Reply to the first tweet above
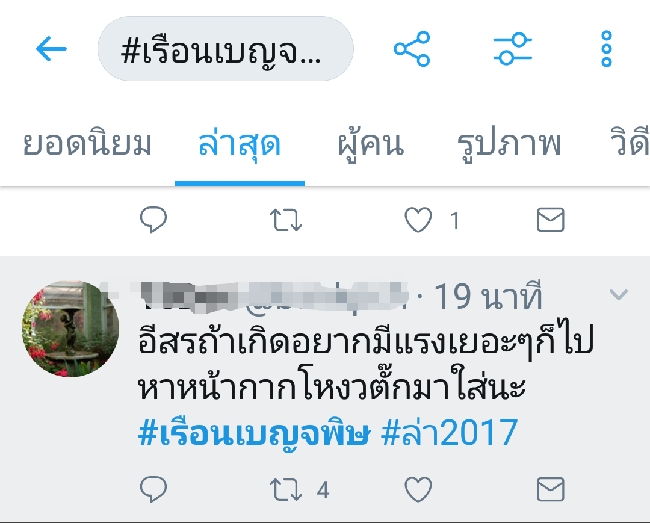Viewport: 650px width, 523px height. click(x=153, y=219)
